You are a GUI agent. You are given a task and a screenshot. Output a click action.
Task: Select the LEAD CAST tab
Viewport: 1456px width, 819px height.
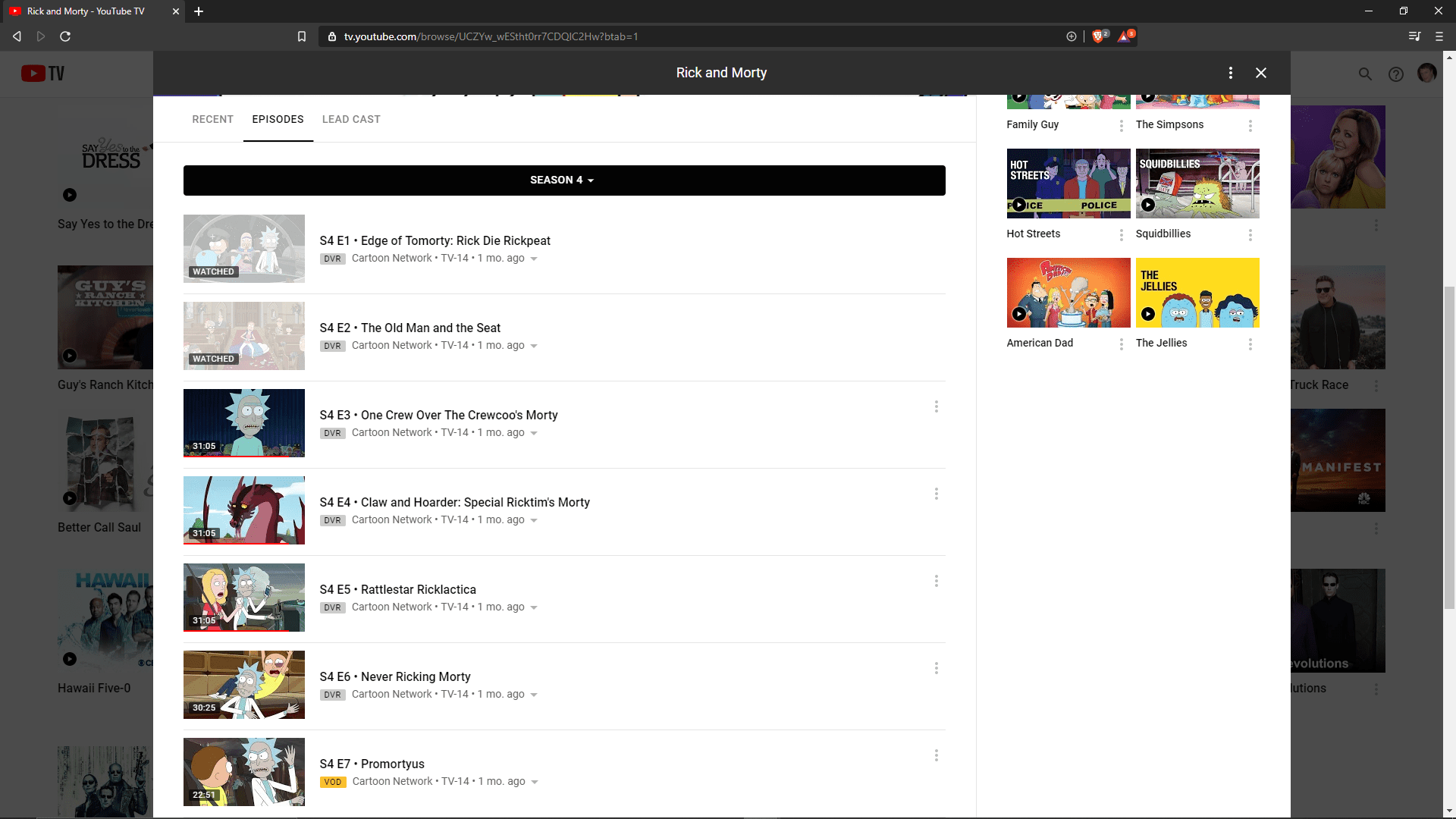[x=351, y=119]
